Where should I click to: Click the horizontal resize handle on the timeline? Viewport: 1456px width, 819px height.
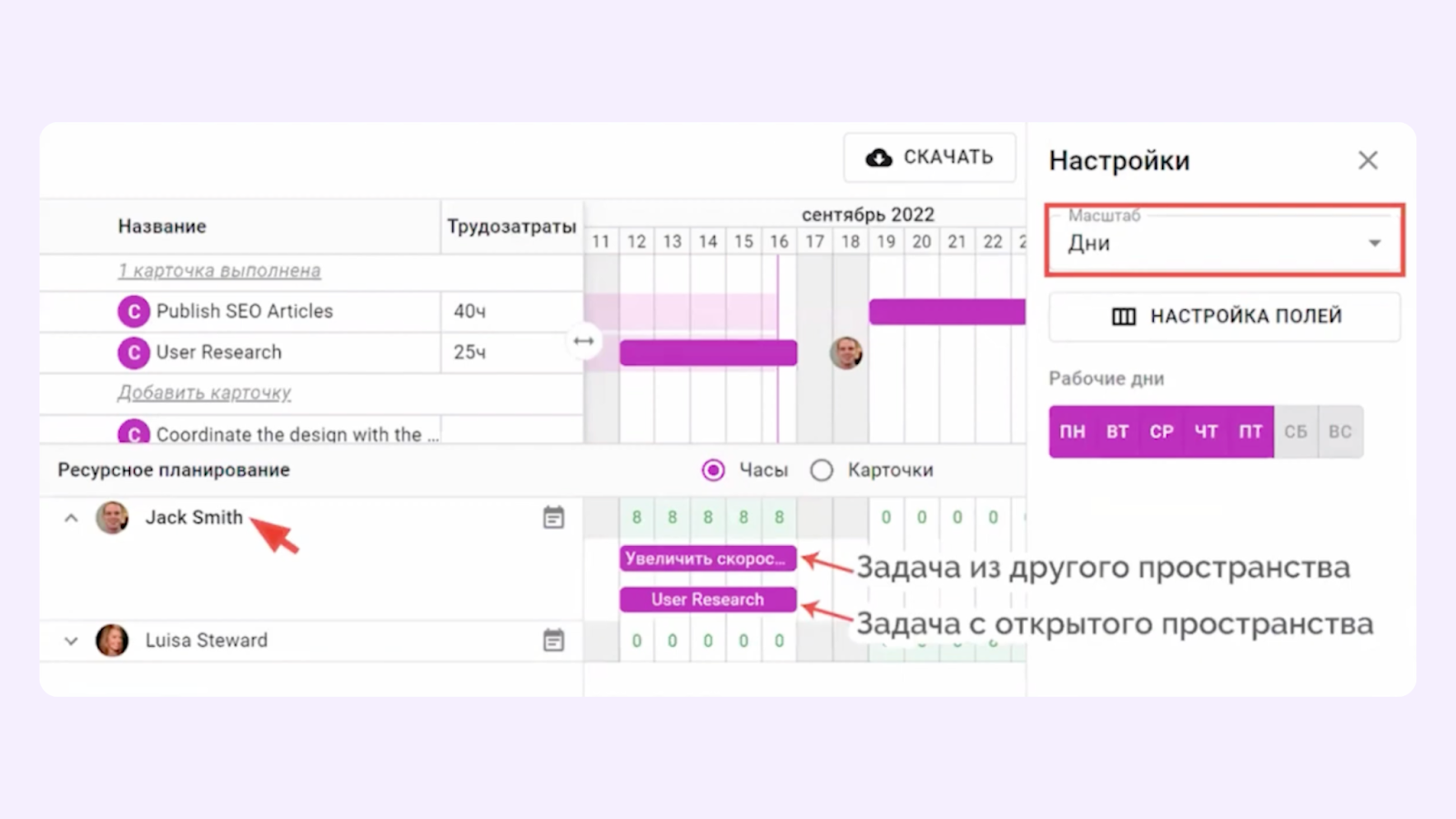582,339
